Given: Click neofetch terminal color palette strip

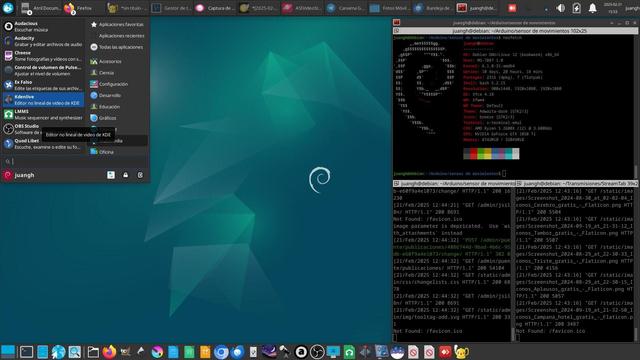Looking at the screenshot, I should pos(491,153).
